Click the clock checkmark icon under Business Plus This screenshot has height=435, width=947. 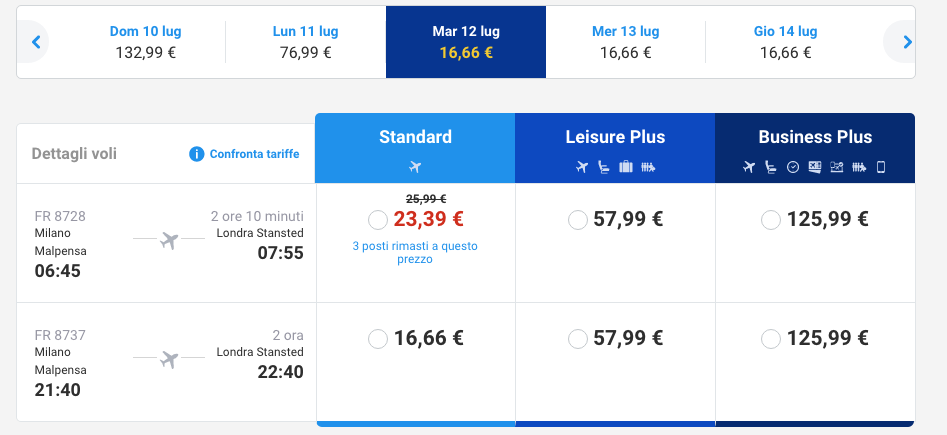(x=793, y=167)
